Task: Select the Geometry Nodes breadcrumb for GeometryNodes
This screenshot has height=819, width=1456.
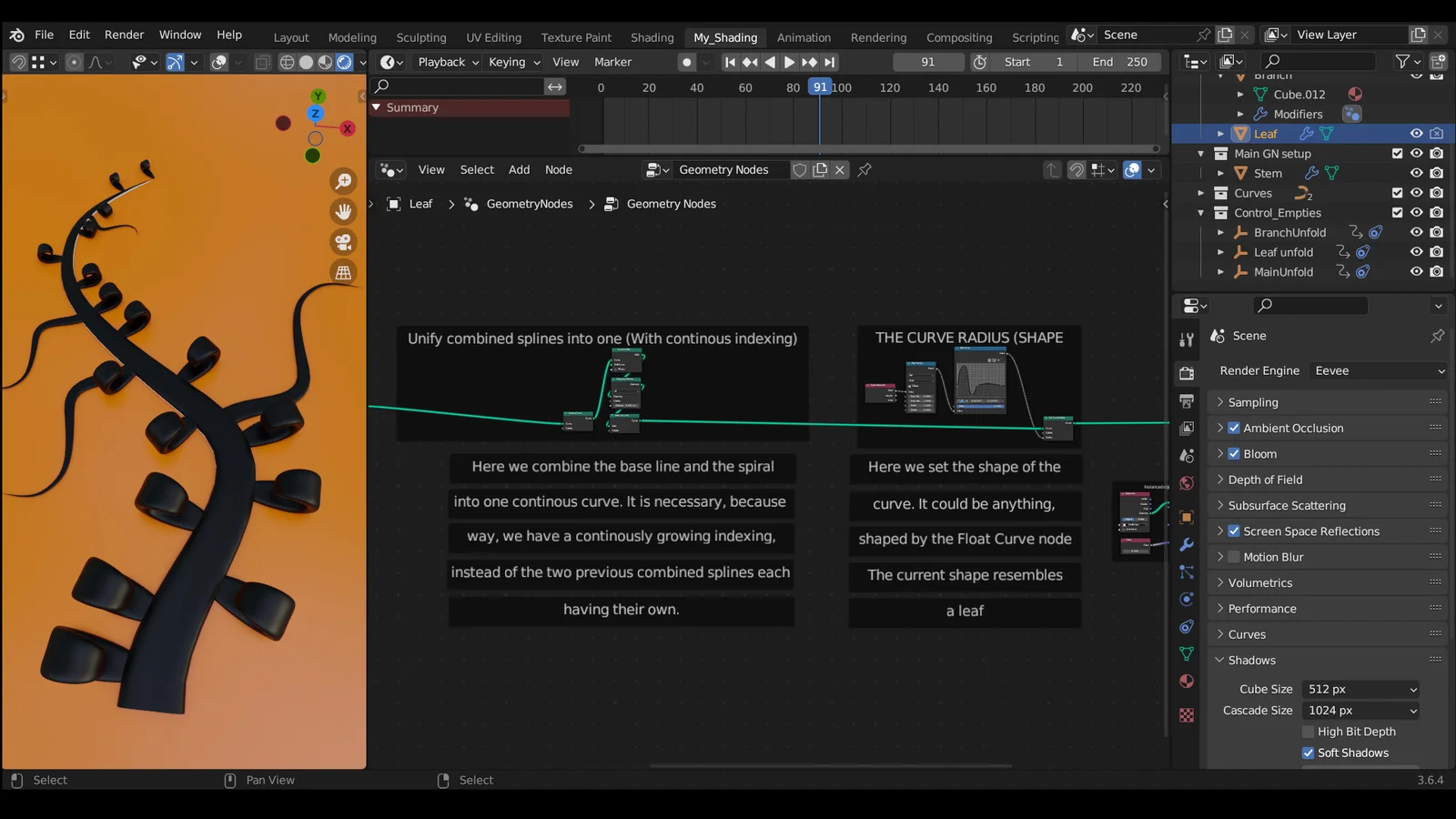Action: coord(529,203)
